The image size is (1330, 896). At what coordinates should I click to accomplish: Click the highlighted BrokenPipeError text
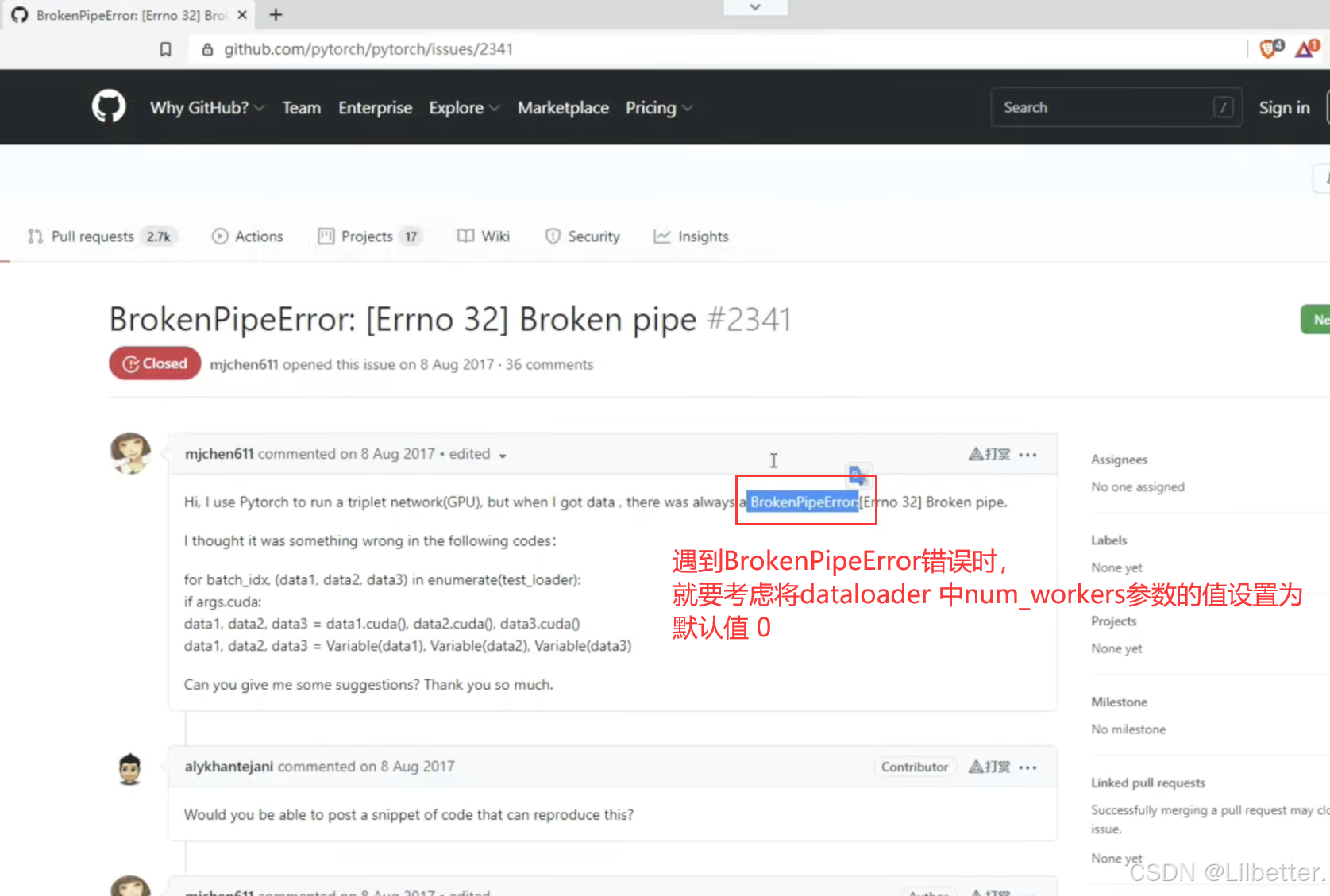tap(804, 502)
